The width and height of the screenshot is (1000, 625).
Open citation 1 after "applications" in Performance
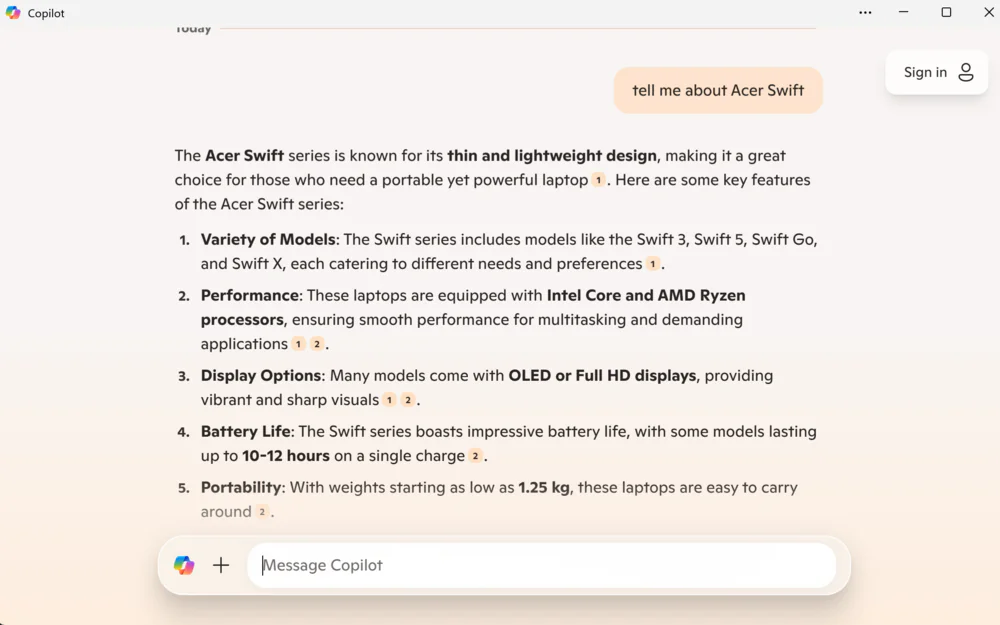point(298,344)
